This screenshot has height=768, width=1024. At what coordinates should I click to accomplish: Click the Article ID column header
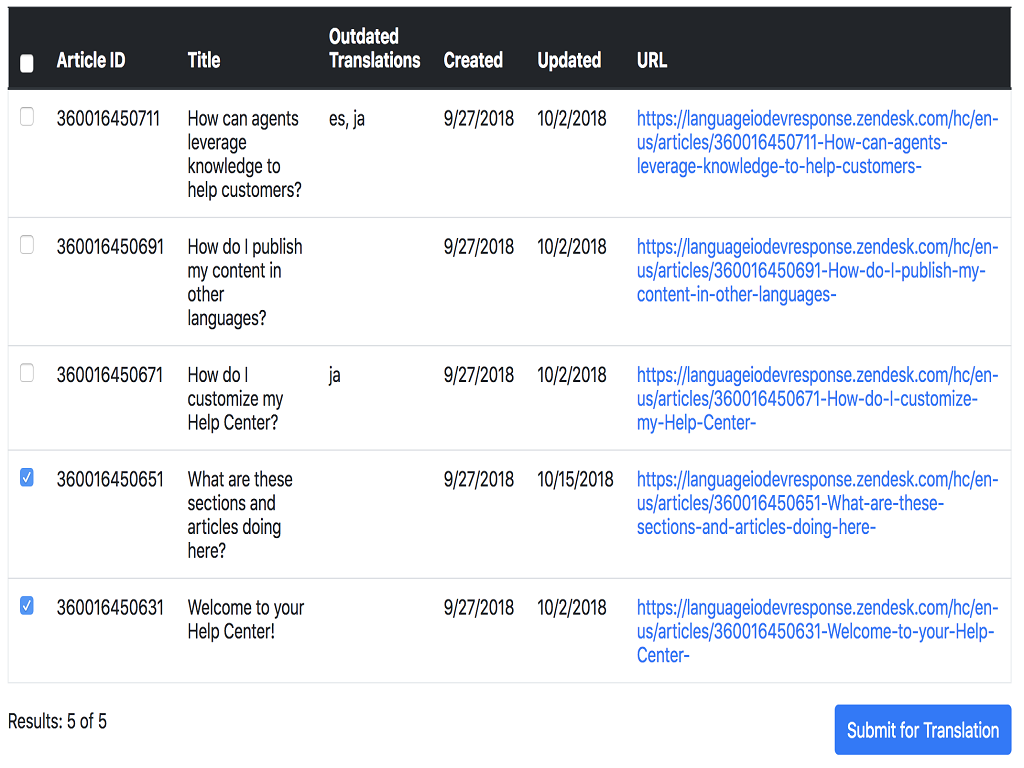(x=91, y=60)
